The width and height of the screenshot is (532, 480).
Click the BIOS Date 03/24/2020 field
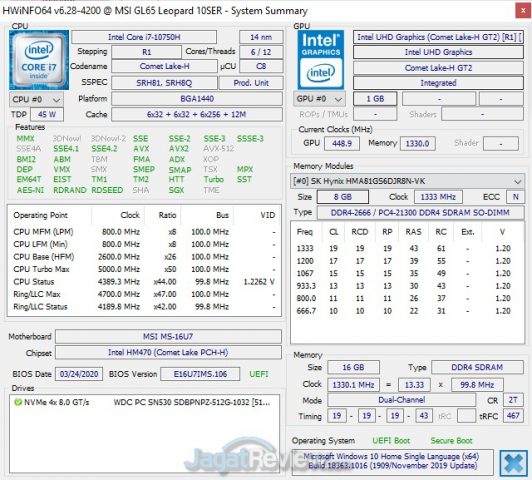tap(79, 374)
